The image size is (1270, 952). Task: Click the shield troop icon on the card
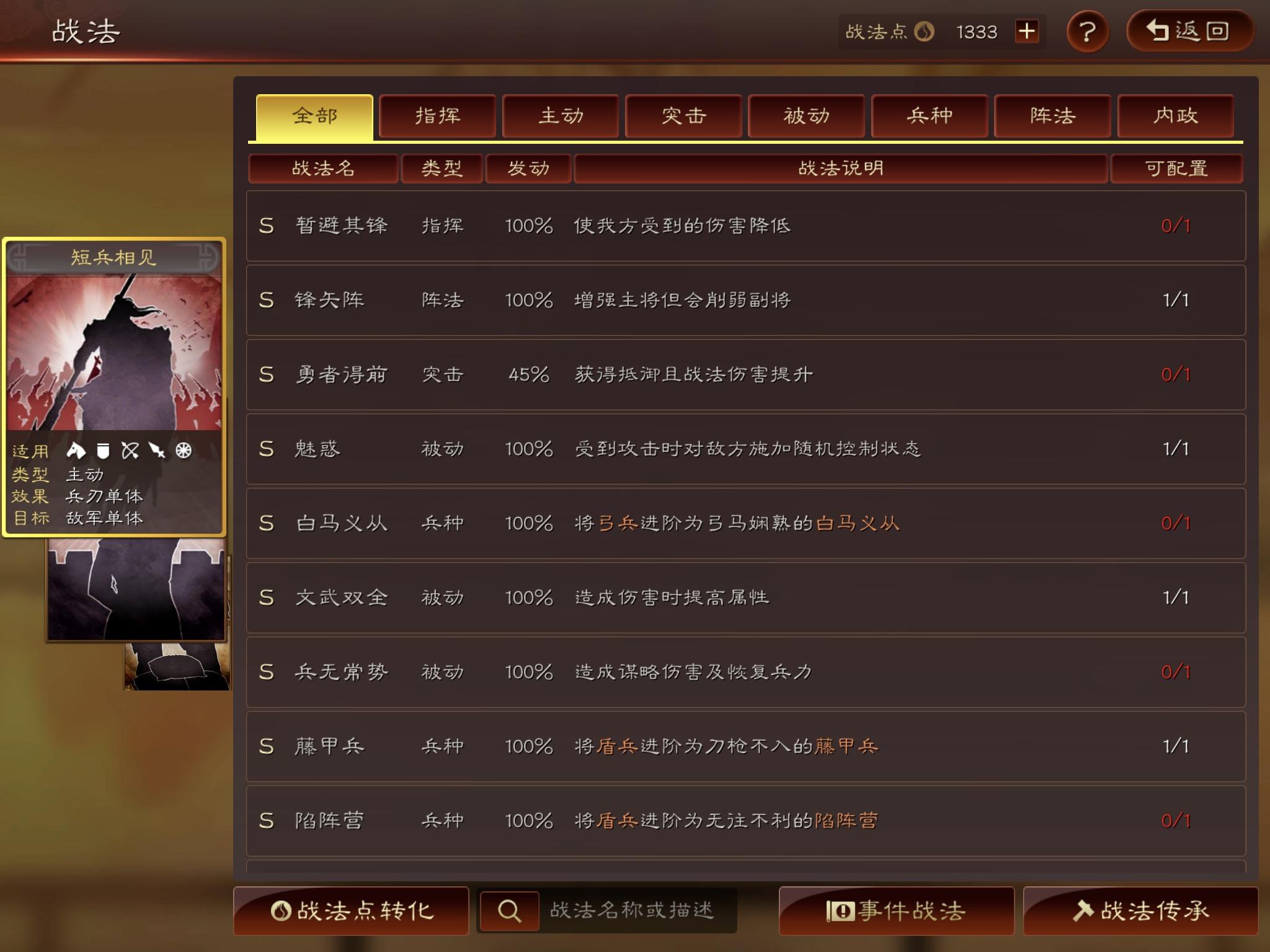tap(103, 451)
